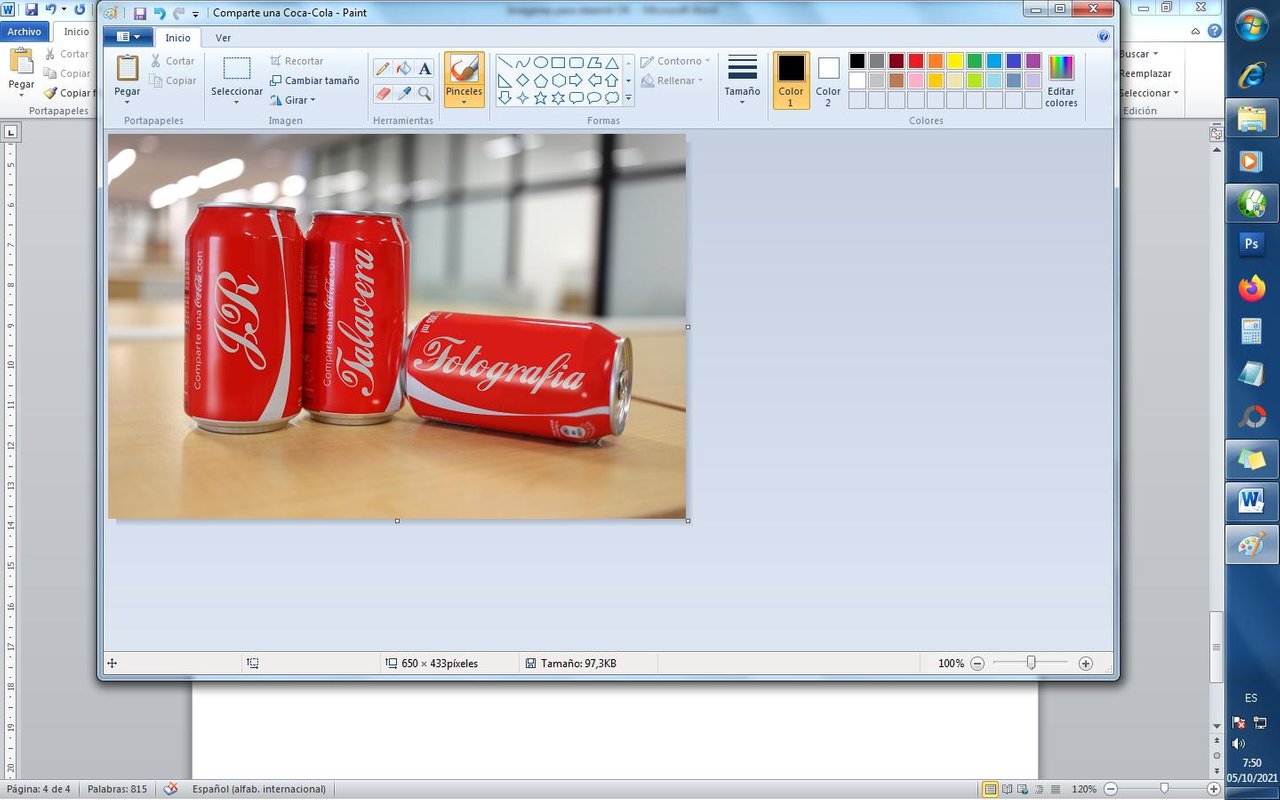Image resolution: width=1280 pixels, height=800 pixels.
Task: Click the Pinceles brush icon
Action: coord(464,69)
